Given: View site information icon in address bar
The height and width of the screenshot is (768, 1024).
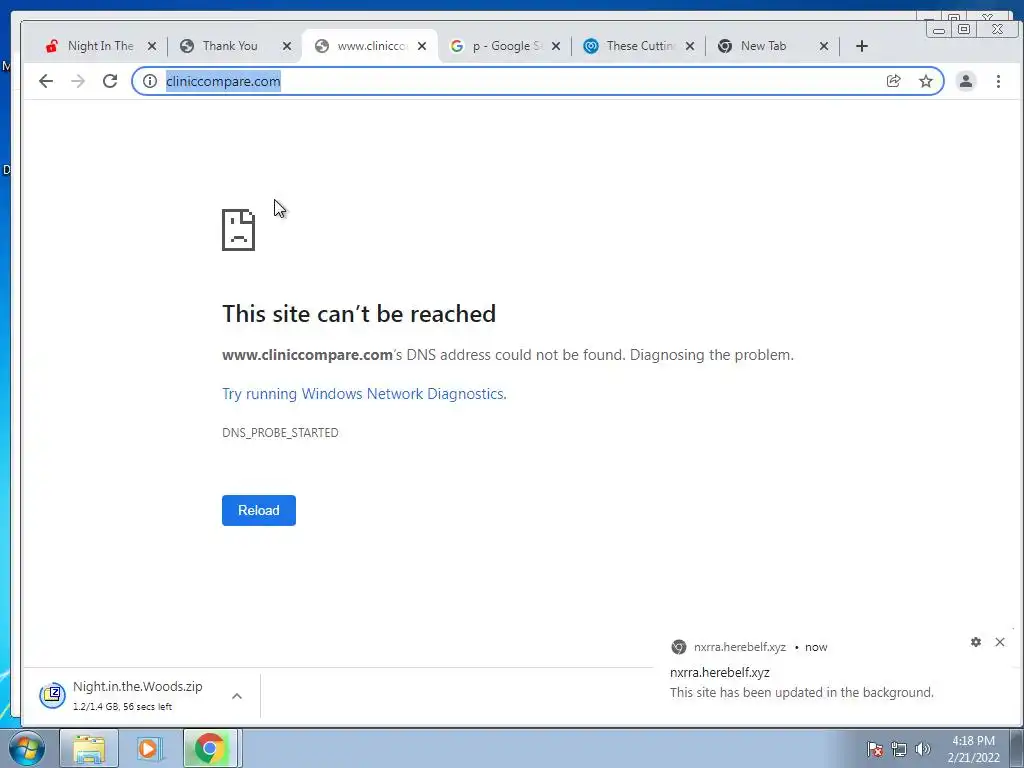Looking at the screenshot, I should pyautogui.click(x=150, y=81).
